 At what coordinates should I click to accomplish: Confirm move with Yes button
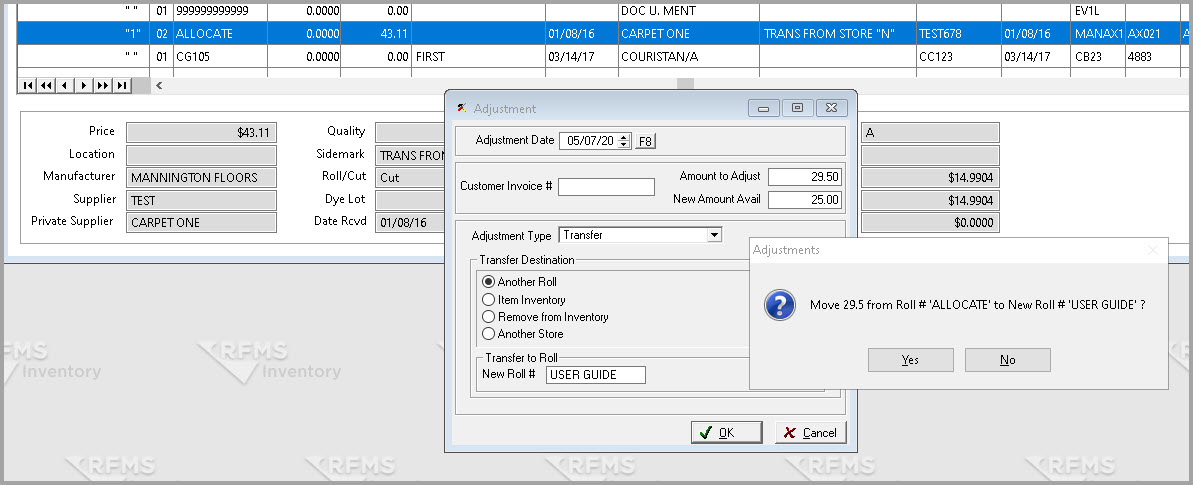click(x=910, y=360)
